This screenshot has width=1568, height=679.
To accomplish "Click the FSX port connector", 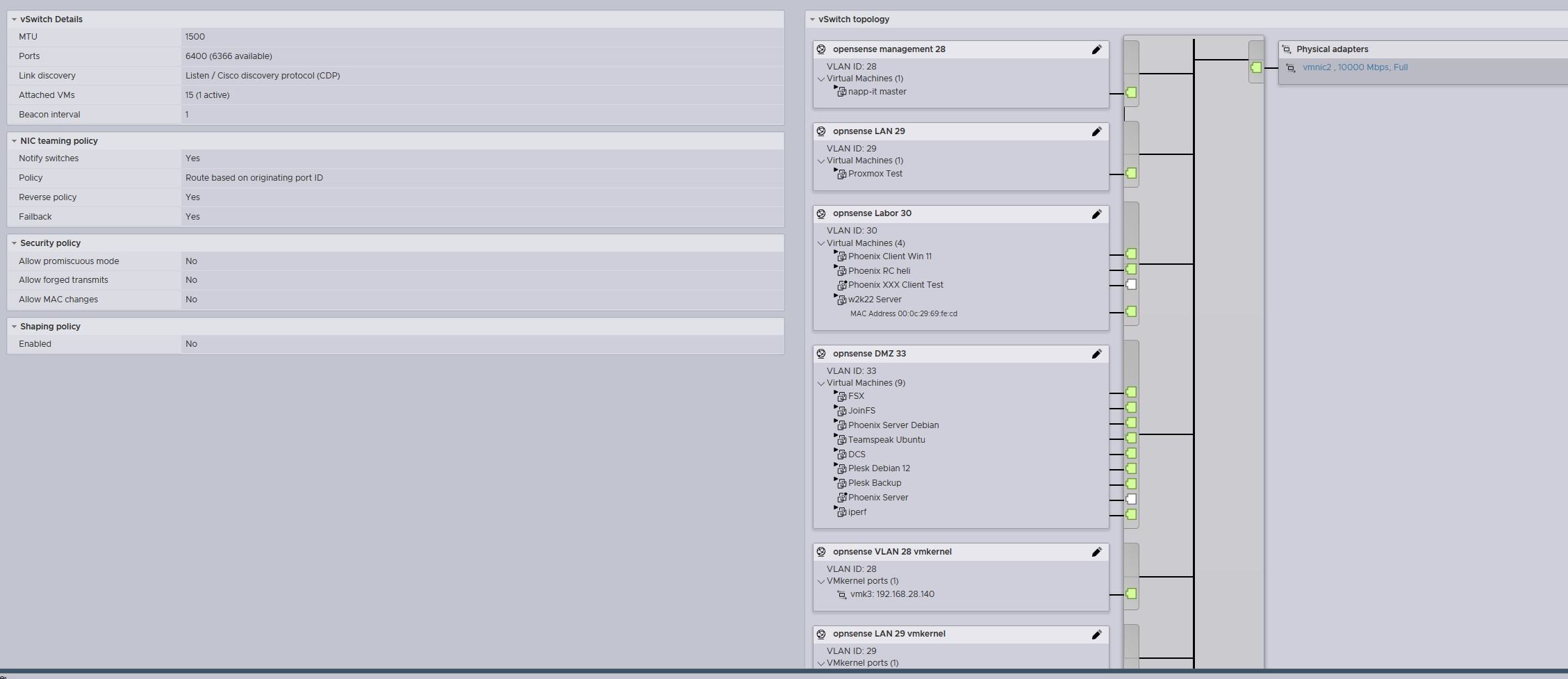I will pos(1131,392).
